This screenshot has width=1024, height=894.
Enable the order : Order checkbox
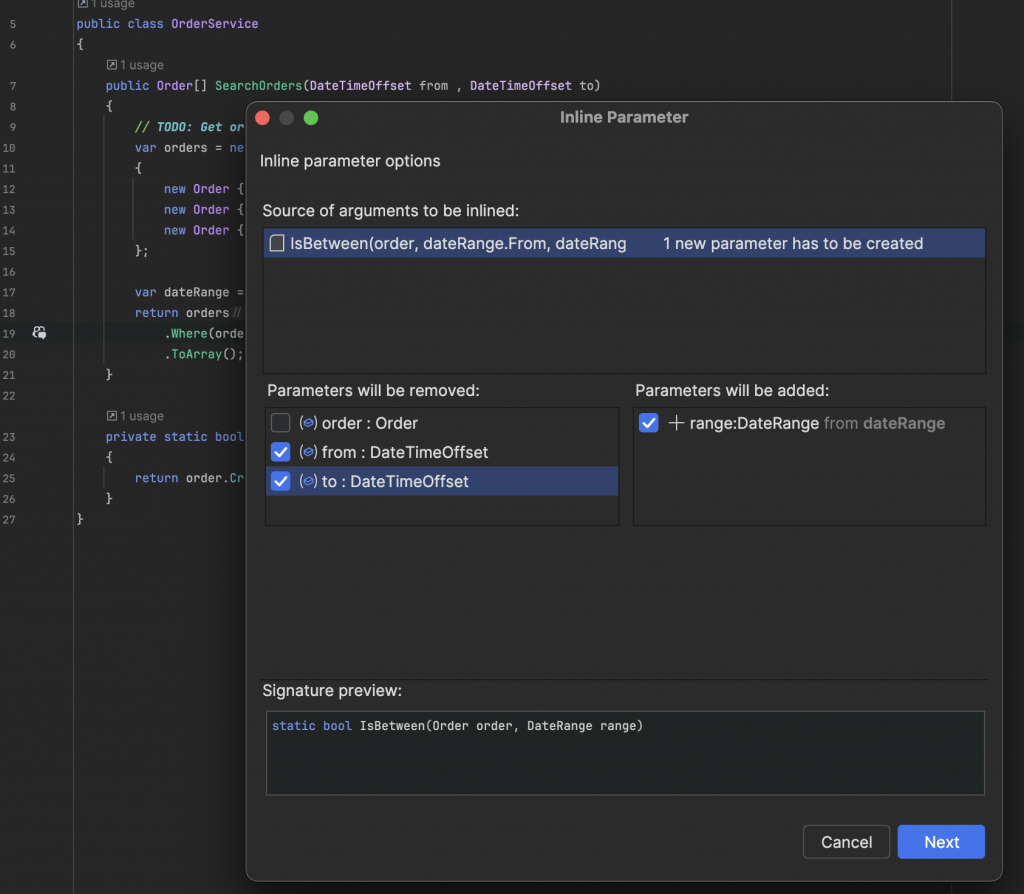pos(281,423)
